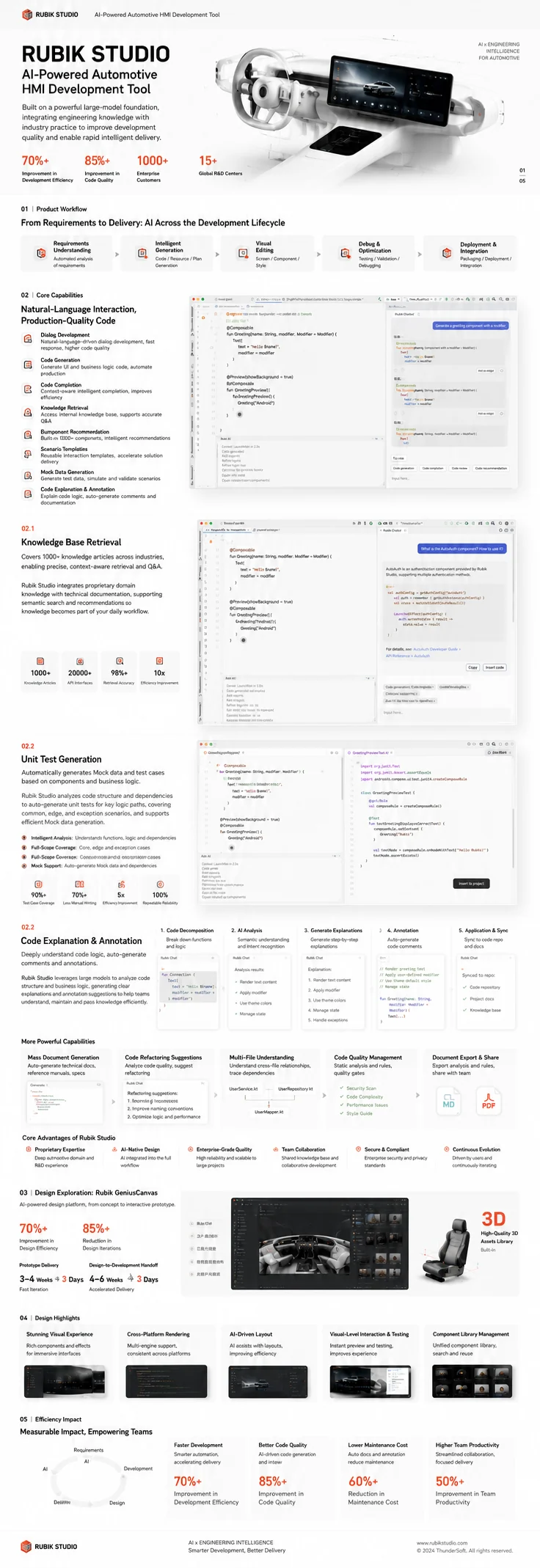Click the UserMapper.kt file node
The height and width of the screenshot is (1568, 540).
coord(269,1112)
